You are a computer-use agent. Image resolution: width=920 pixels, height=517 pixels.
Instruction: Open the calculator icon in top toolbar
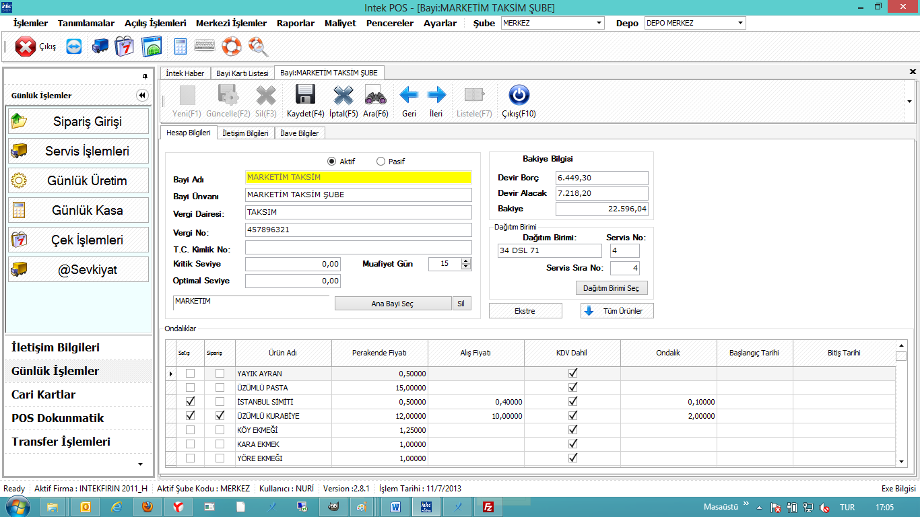click(x=181, y=46)
